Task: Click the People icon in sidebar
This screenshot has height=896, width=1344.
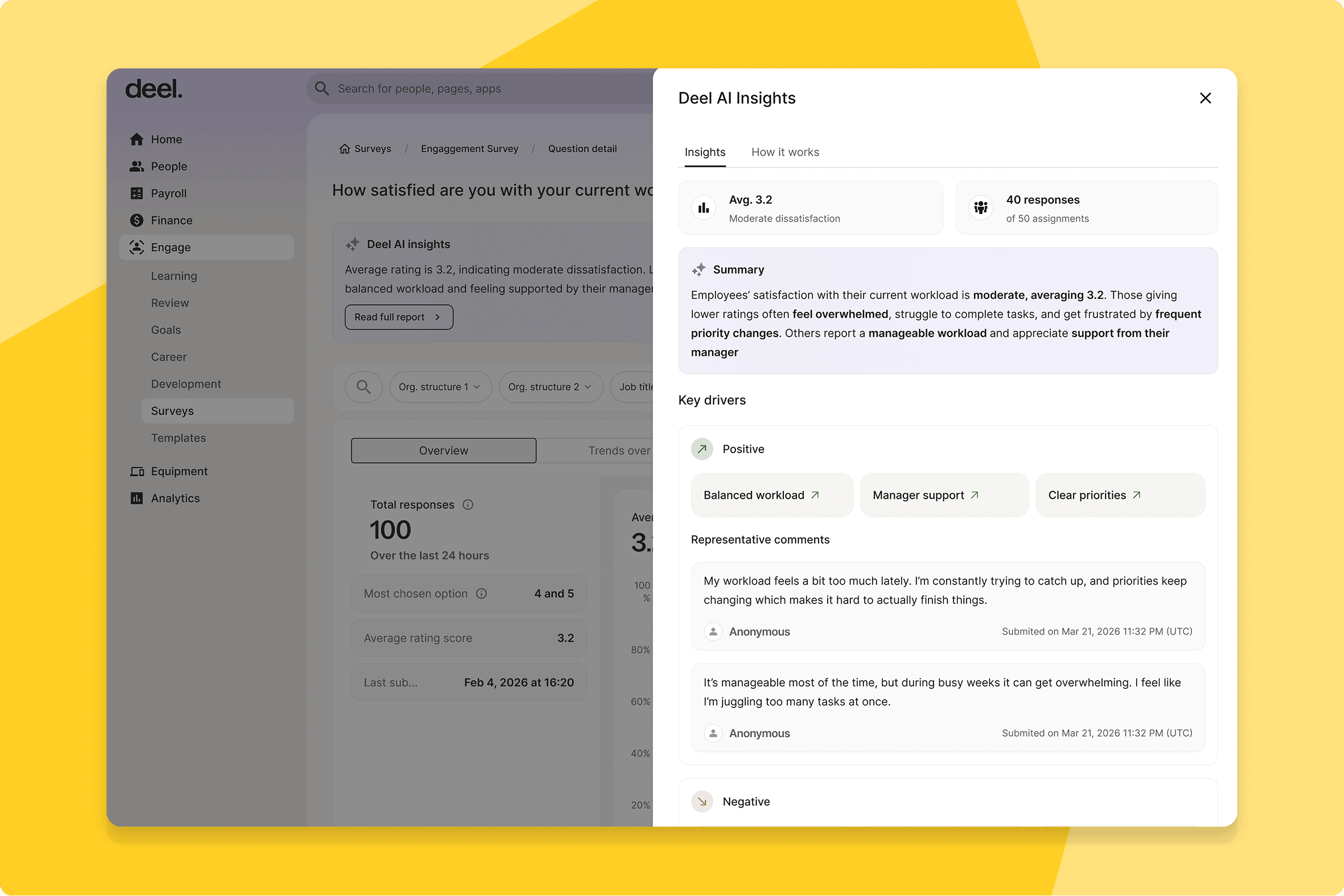Action: coord(137,166)
